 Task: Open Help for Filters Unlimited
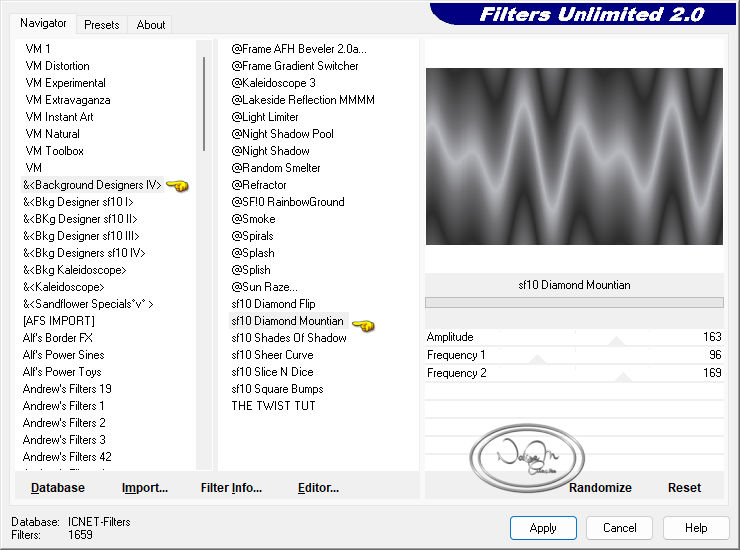(696, 528)
